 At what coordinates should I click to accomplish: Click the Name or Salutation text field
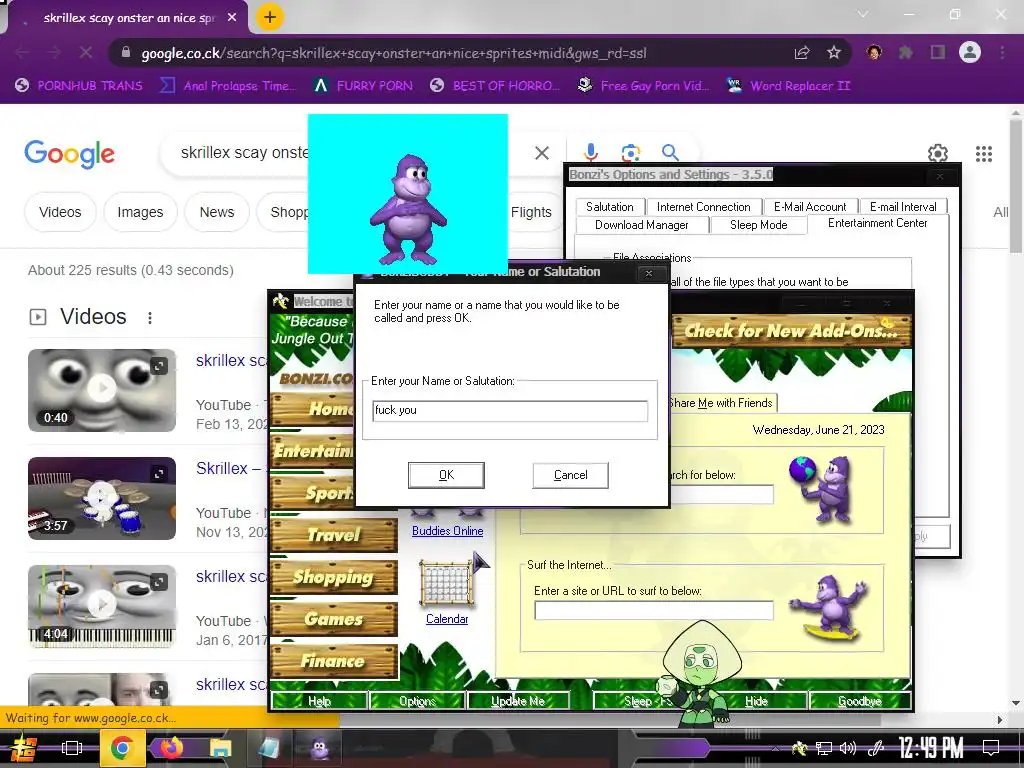click(510, 411)
